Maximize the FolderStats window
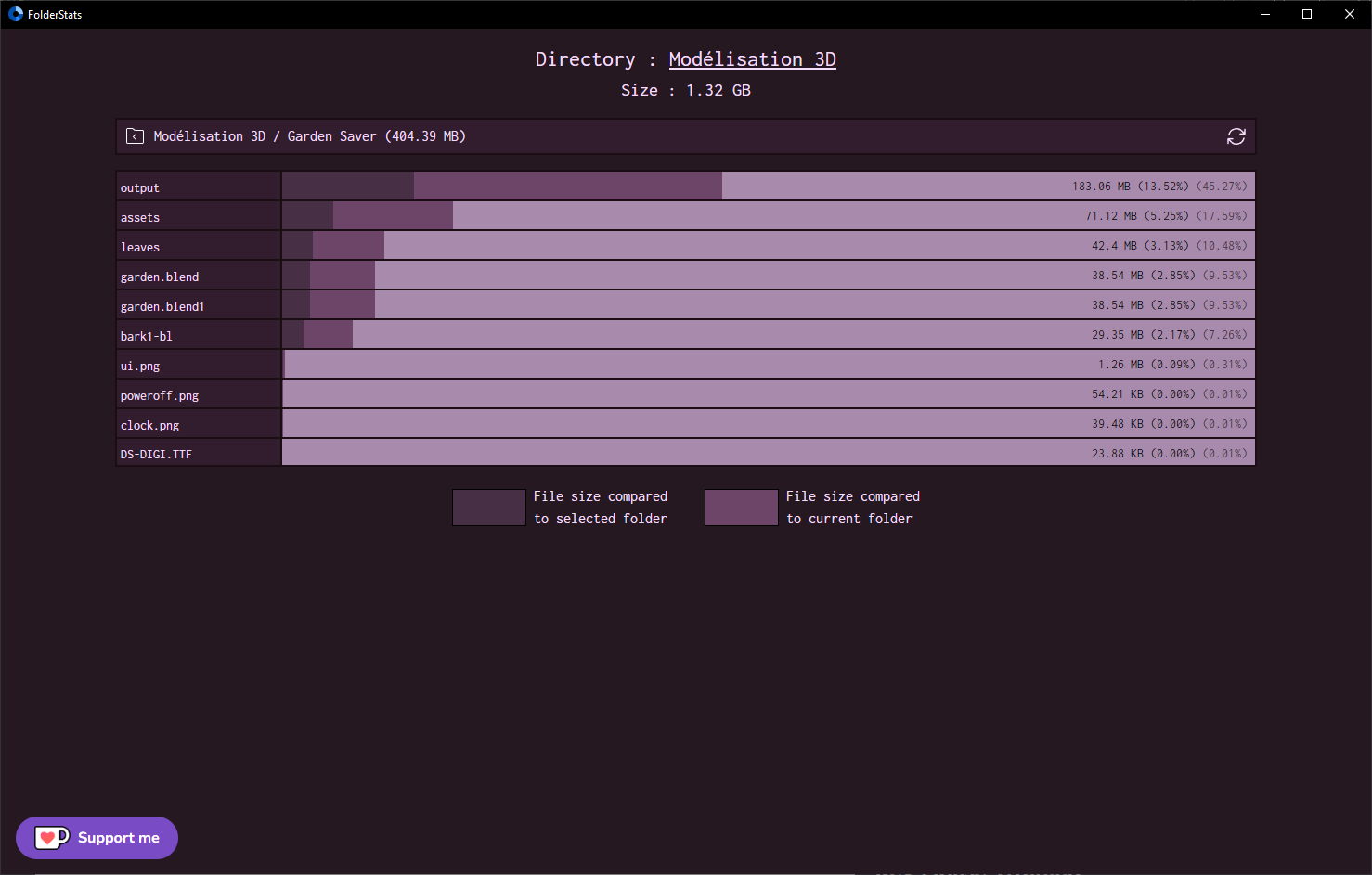Image resolution: width=1372 pixels, height=875 pixels. [1307, 14]
